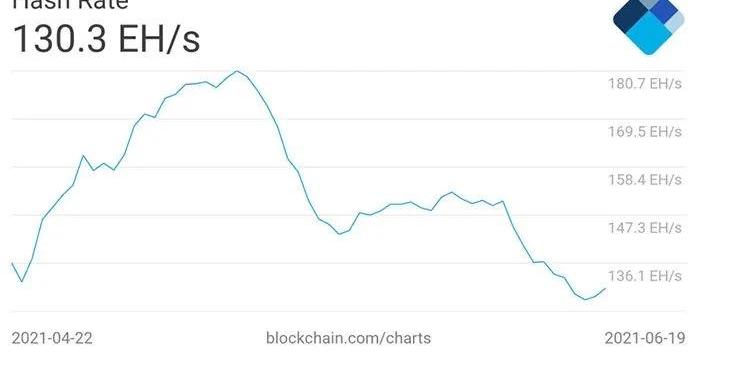Click the trough in the middle of the chart

[x=340, y=234]
